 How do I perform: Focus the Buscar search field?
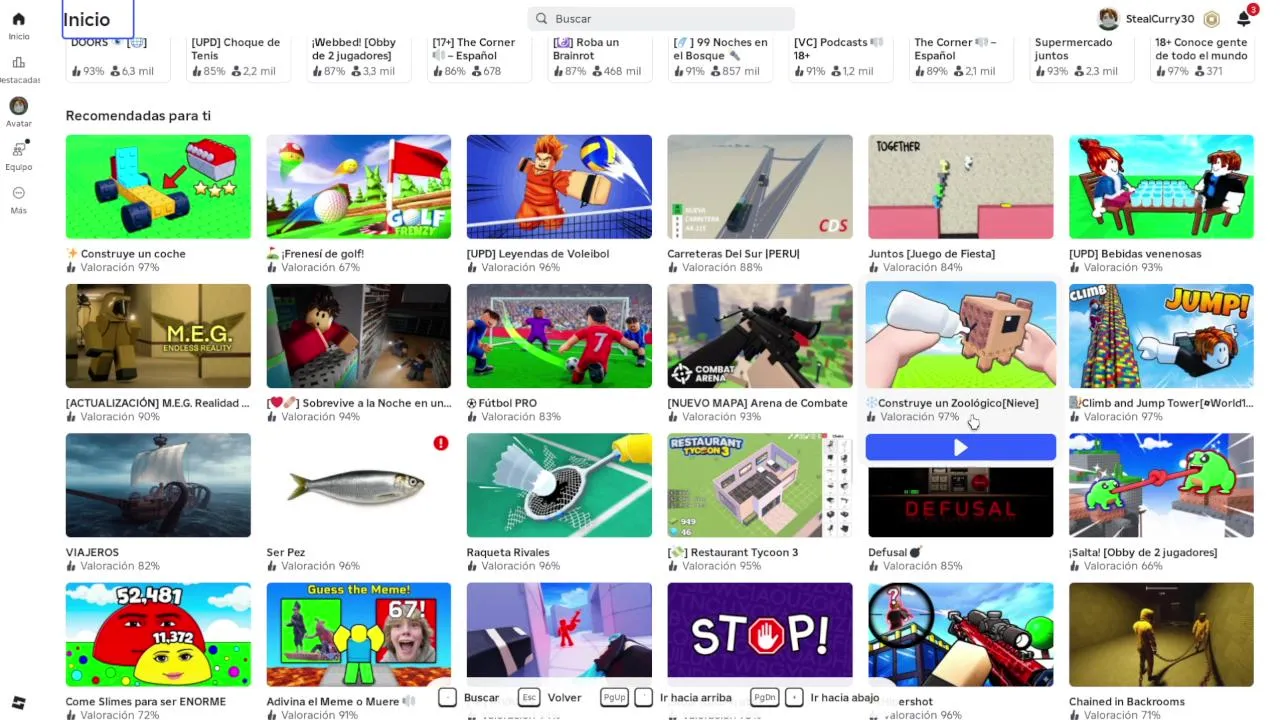click(661, 18)
